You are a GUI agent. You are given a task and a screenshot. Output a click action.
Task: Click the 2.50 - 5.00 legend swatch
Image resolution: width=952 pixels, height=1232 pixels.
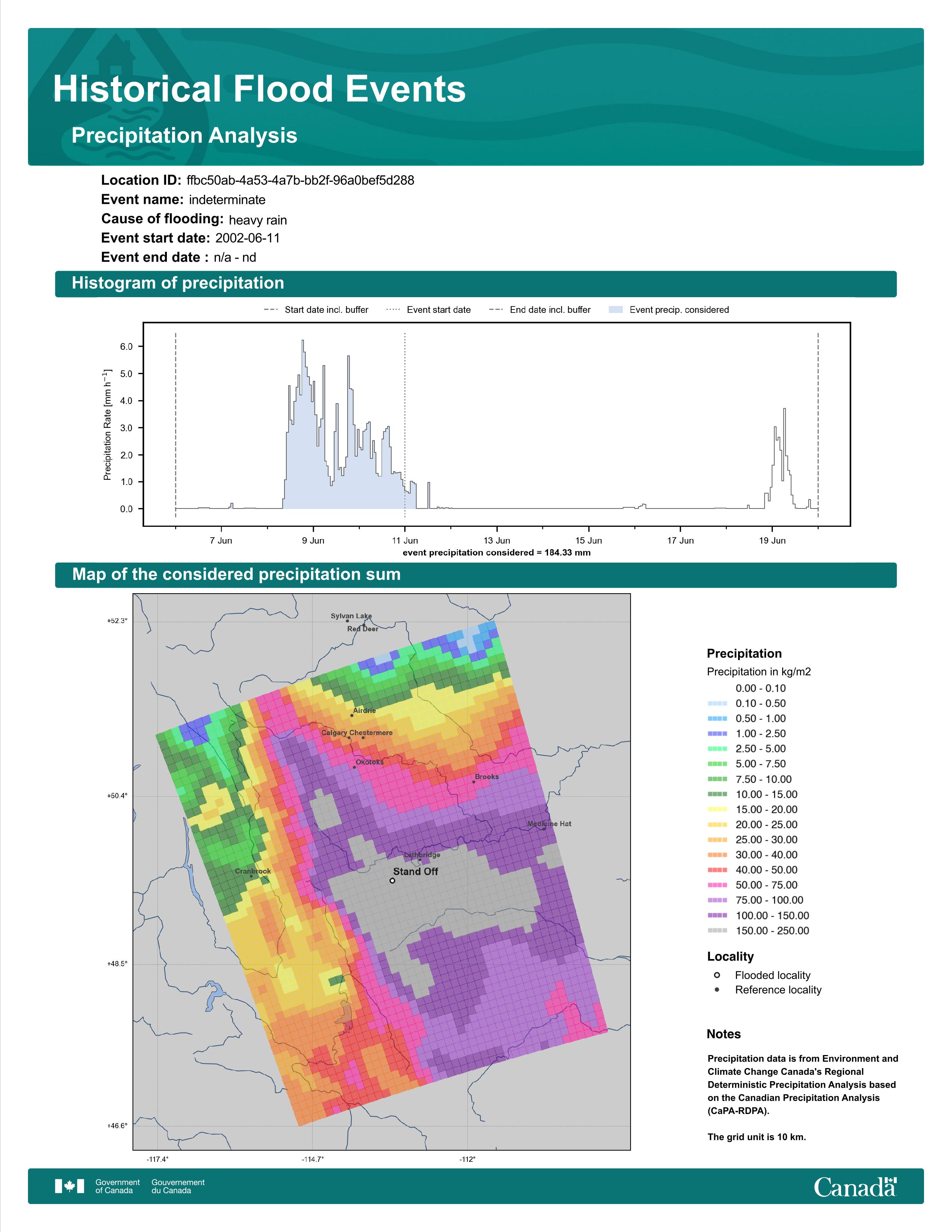click(717, 749)
